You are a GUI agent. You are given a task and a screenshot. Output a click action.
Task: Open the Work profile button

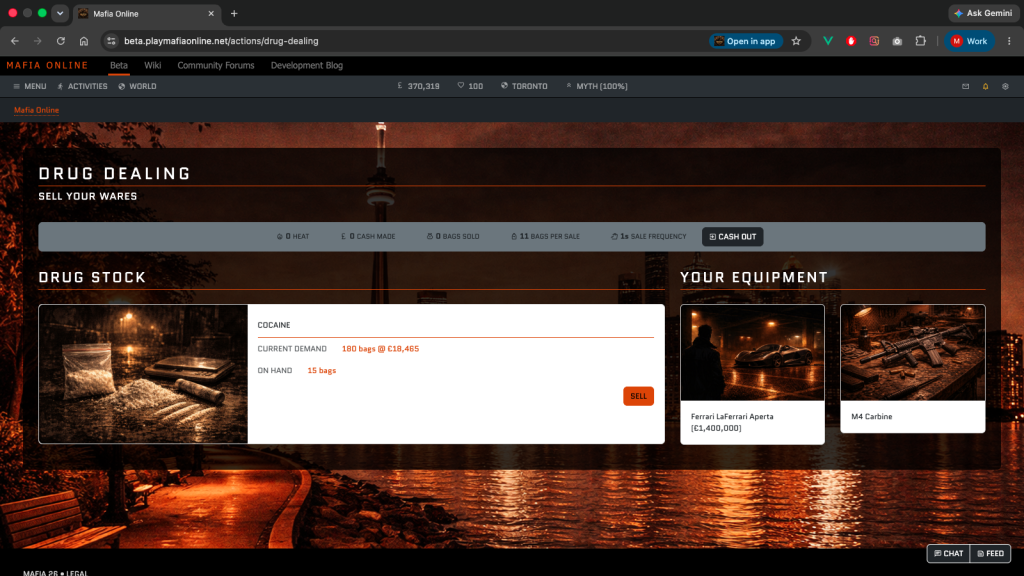click(969, 40)
